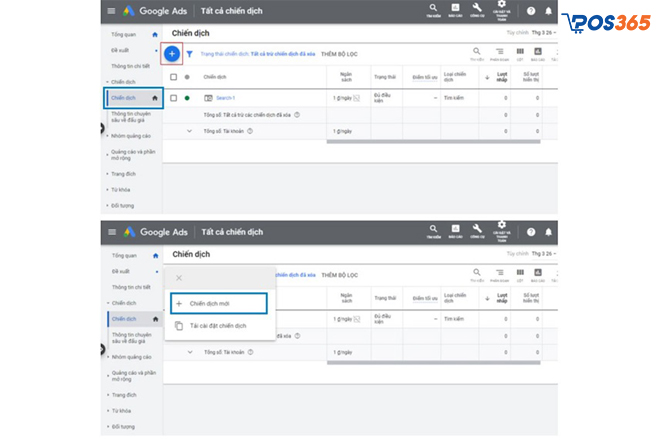The image size is (660, 440).
Task: Open Thông tin chuyên sâu về đấu giá, upper
Action: tap(131, 117)
